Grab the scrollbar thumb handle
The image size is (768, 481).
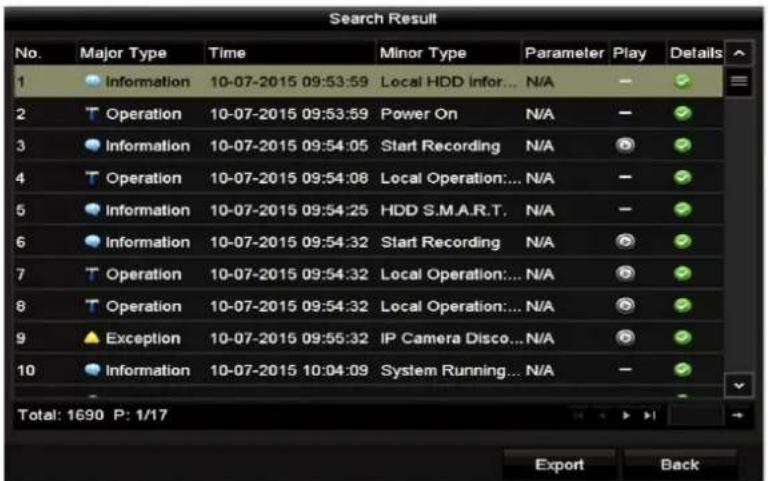coord(739,81)
